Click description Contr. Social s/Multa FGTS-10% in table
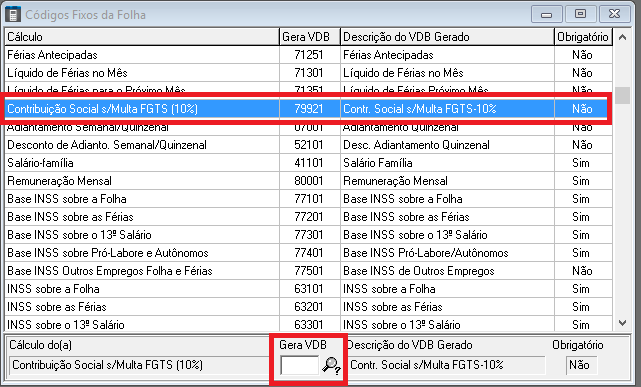Image resolution: width=641 pixels, height=387 pixels. tap(447, 109)
